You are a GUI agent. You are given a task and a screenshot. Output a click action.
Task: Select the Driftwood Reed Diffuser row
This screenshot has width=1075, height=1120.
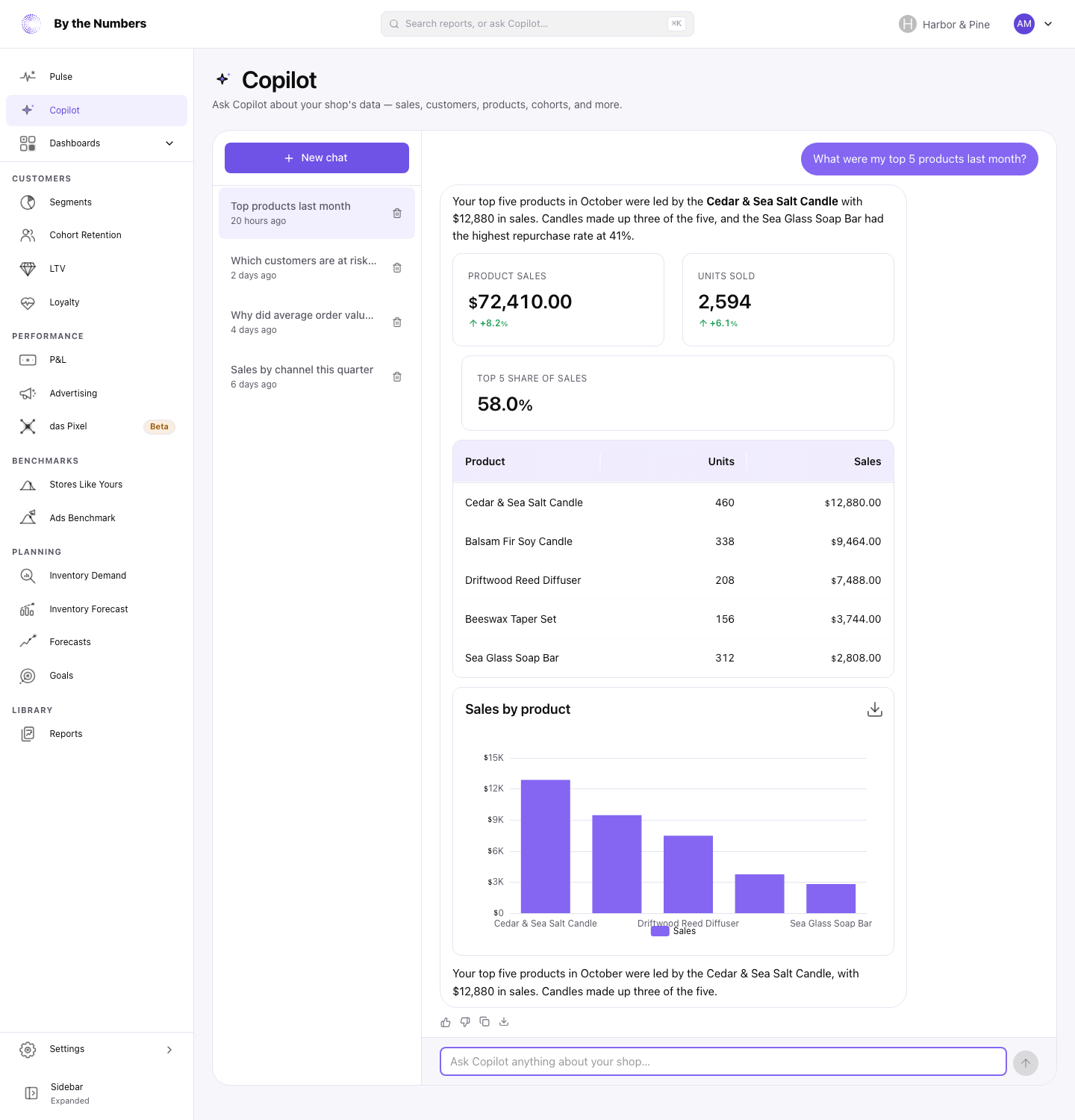[x=673, y=580]
